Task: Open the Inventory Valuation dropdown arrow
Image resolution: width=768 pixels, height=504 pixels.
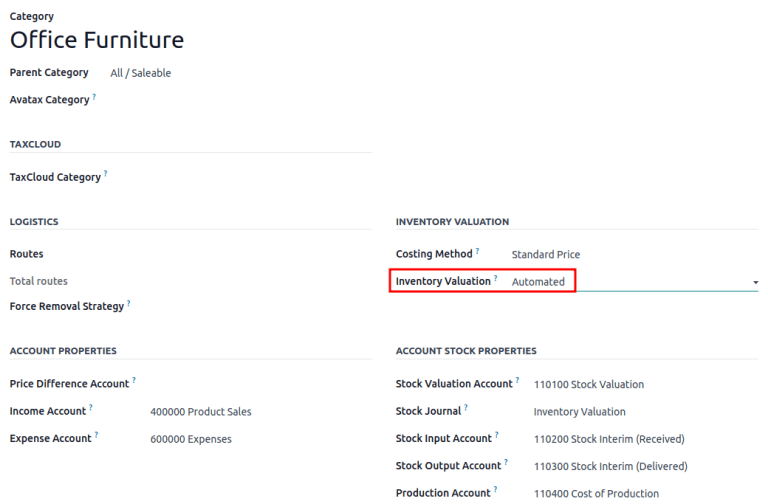Action: (755, 283)
